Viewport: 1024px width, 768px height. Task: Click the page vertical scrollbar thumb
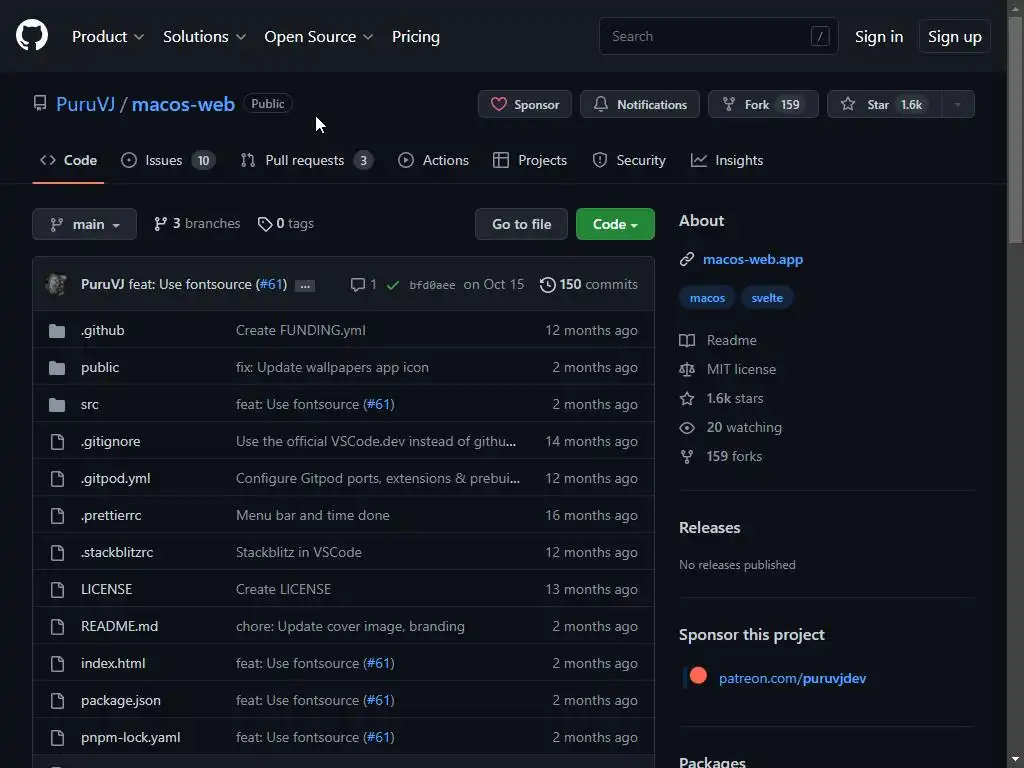1016,131
